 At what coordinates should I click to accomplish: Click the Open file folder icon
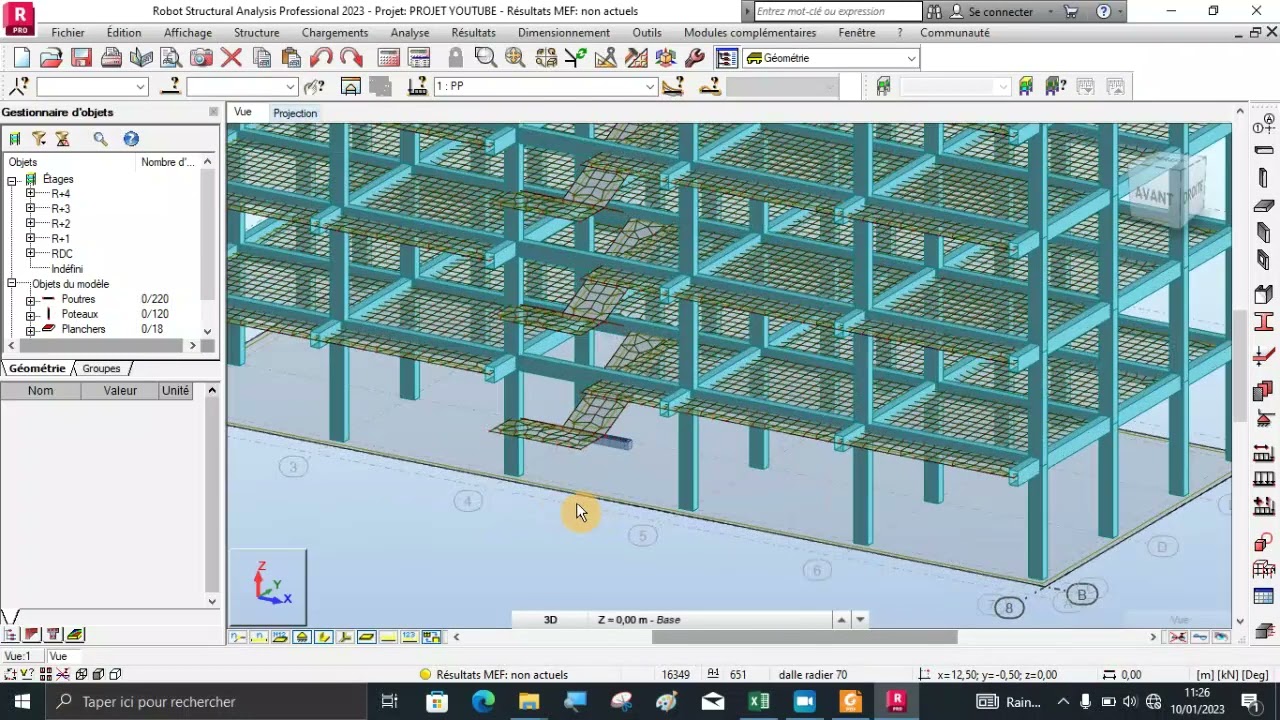(51, 57)
